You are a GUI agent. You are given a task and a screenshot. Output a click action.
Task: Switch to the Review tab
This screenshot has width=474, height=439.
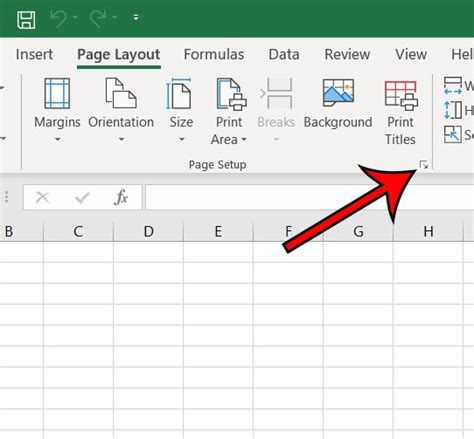[x=347, y=54]
